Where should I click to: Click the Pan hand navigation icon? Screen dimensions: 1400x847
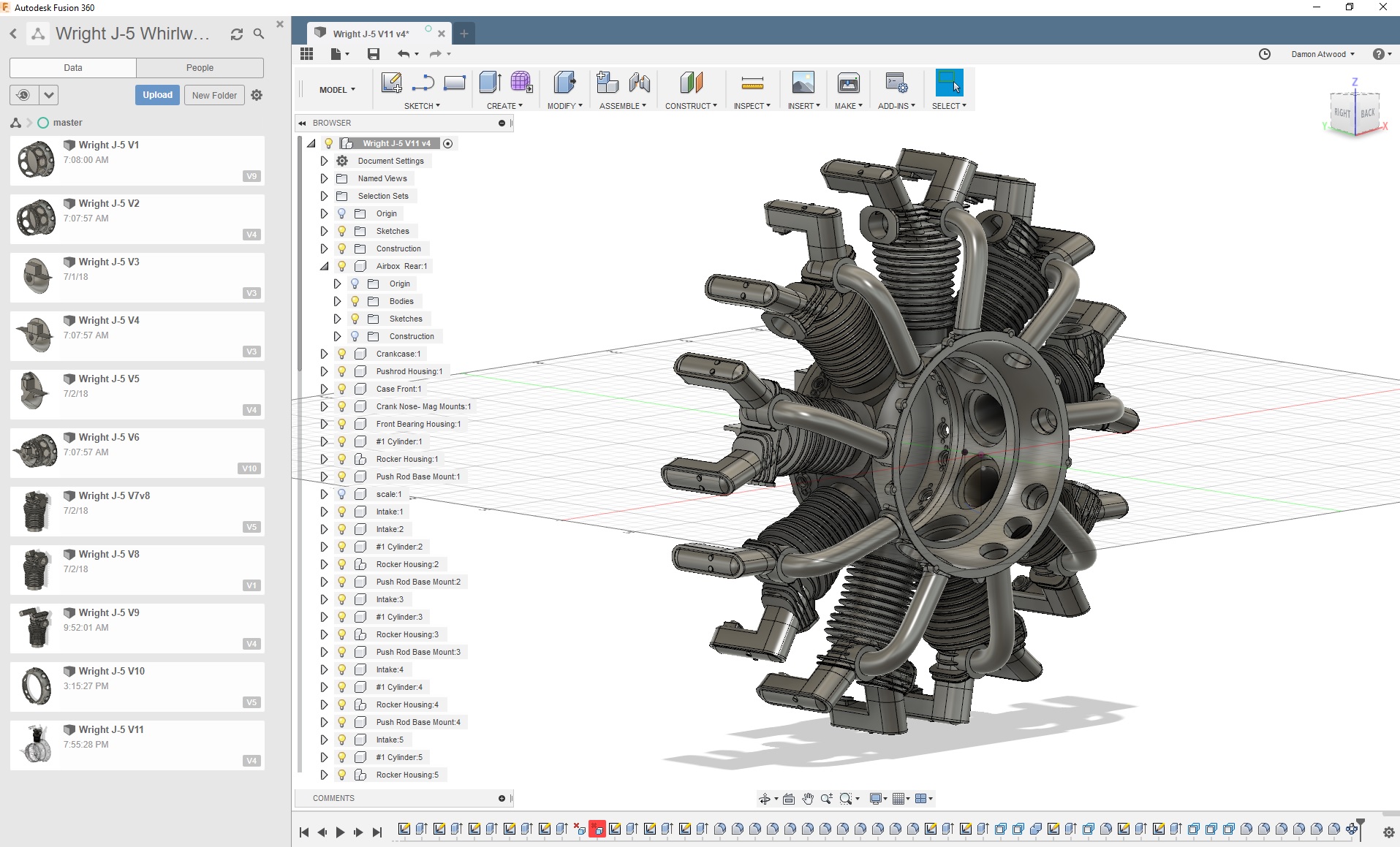[808, 799]
